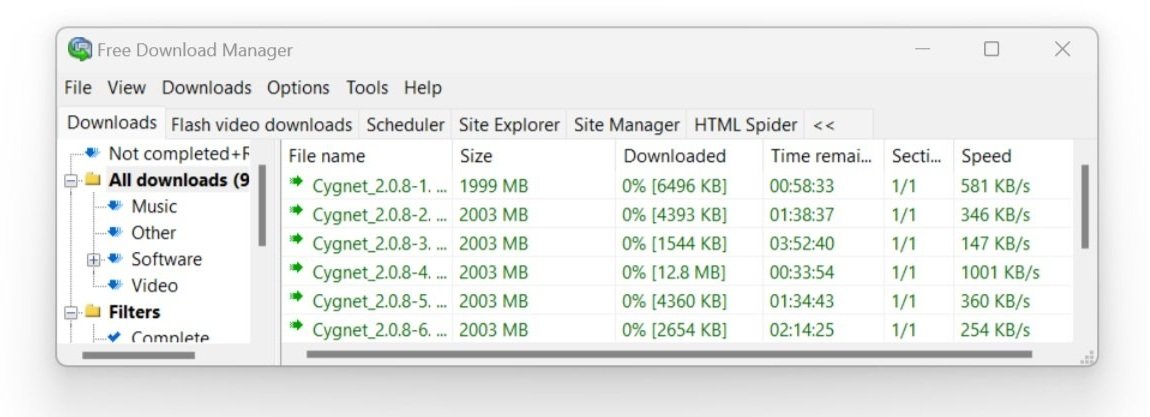
Task: Click the green arrow icon for Cygnet_2.0.8-2
Action: (296, 210)
